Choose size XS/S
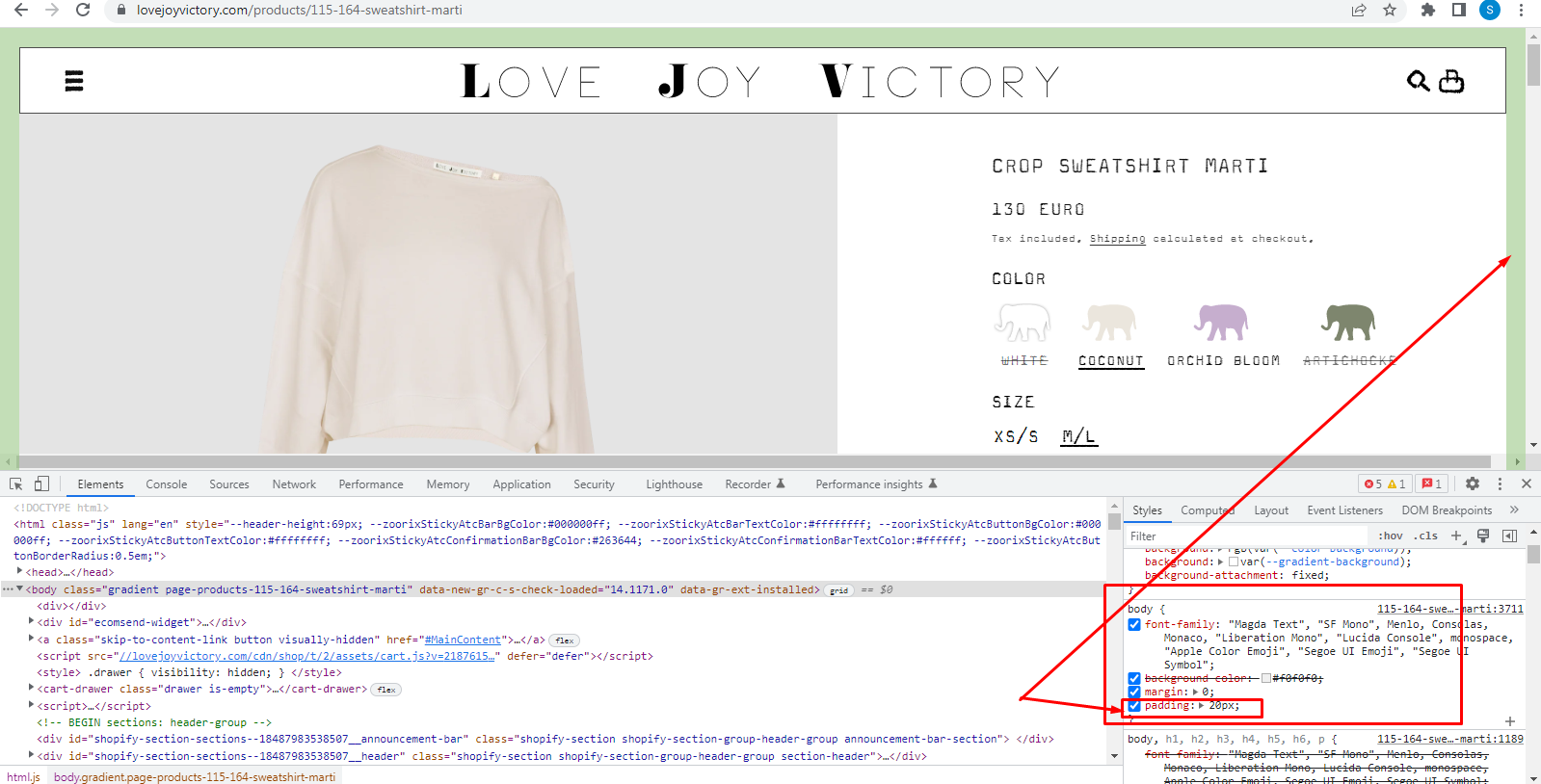This screenshot has width=1541, height=784. click(x=1016, y=436)
